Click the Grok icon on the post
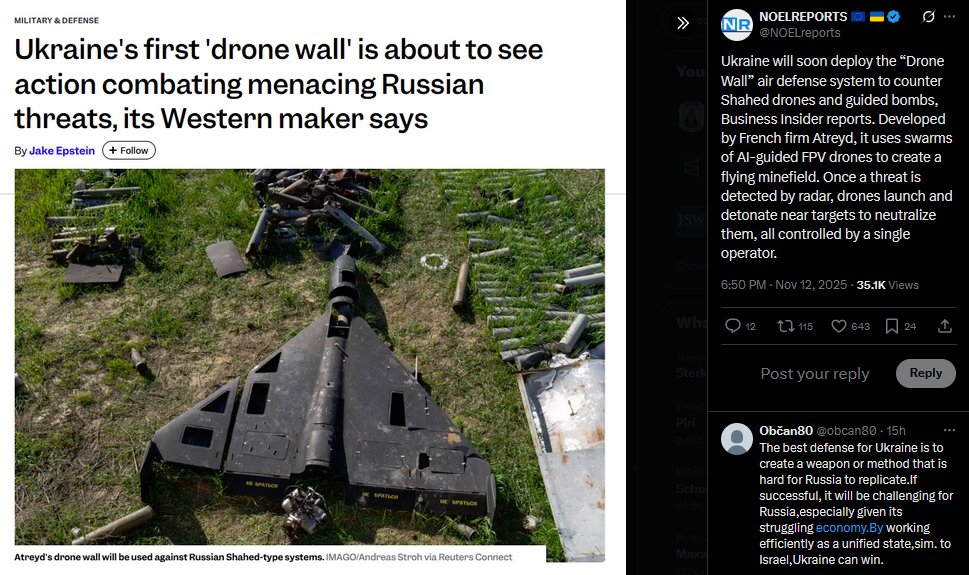 coord(928,17)
